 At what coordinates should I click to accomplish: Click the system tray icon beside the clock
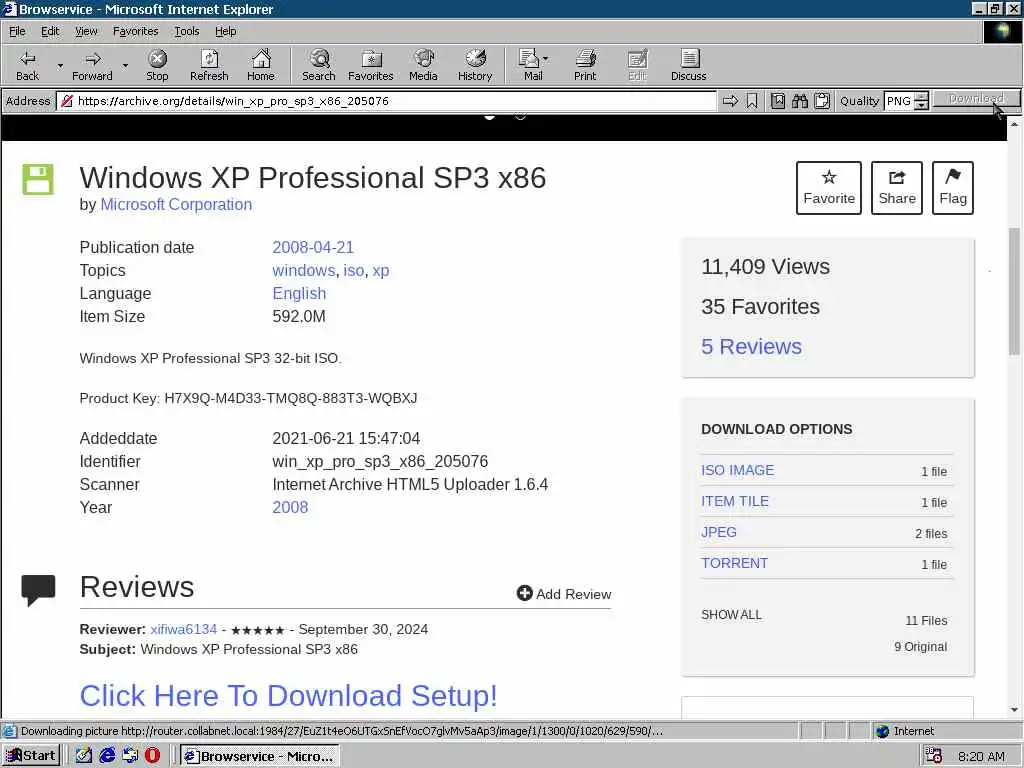tap(934, 756)
